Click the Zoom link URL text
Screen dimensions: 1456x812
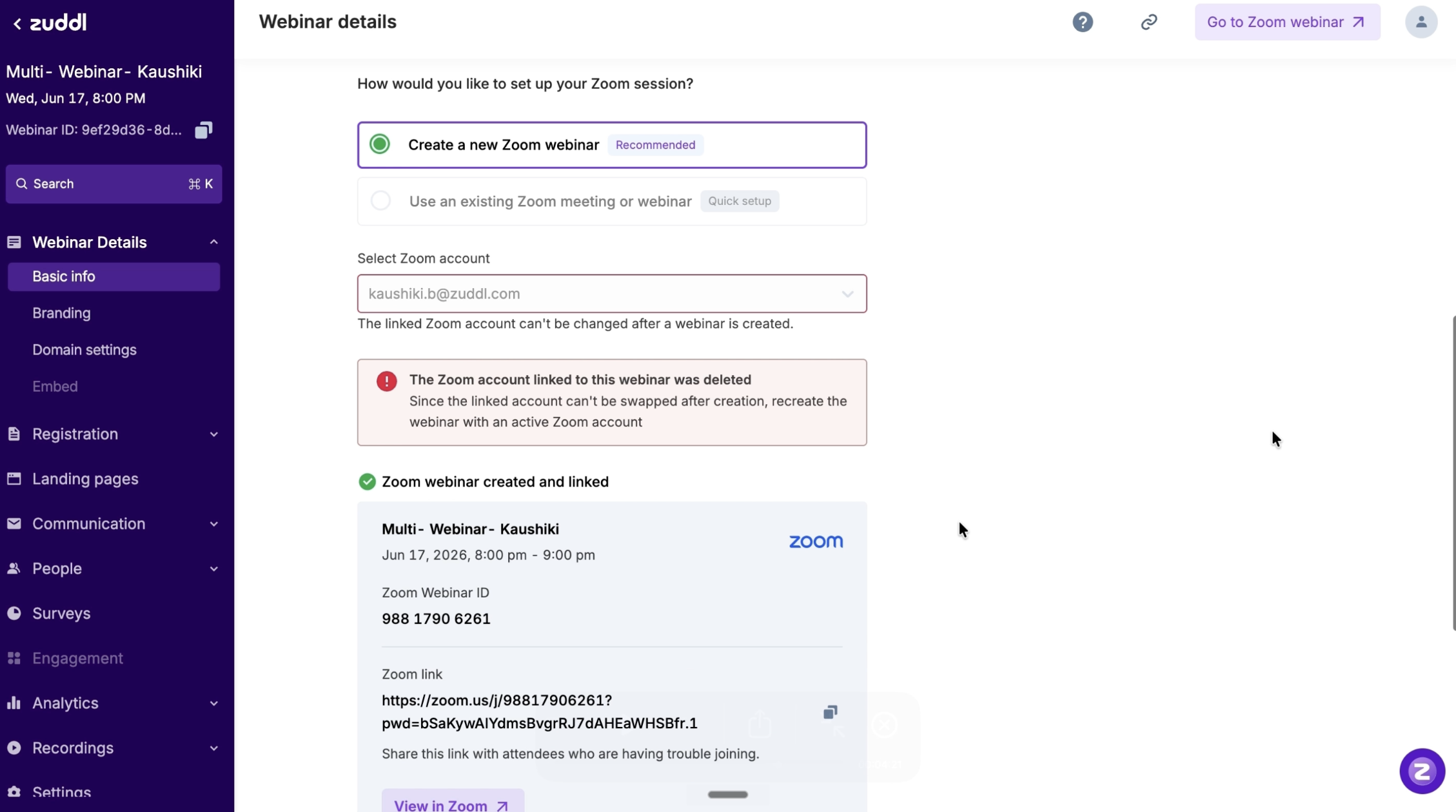539,711
